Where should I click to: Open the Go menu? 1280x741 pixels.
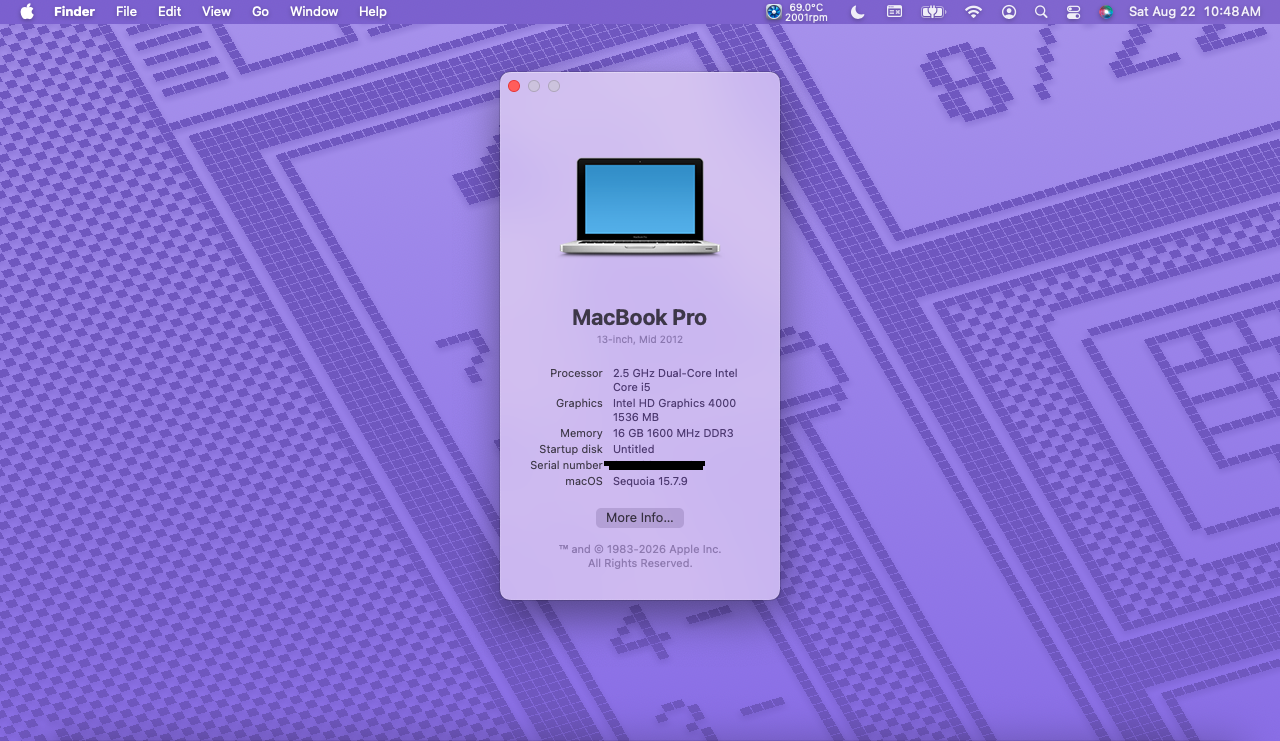pyautogui.click(x=260, y=12)
